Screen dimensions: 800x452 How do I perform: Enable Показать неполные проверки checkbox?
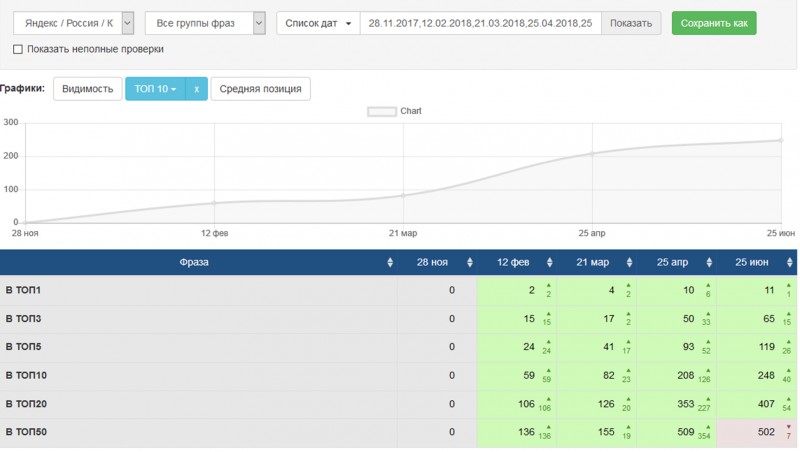18,49
